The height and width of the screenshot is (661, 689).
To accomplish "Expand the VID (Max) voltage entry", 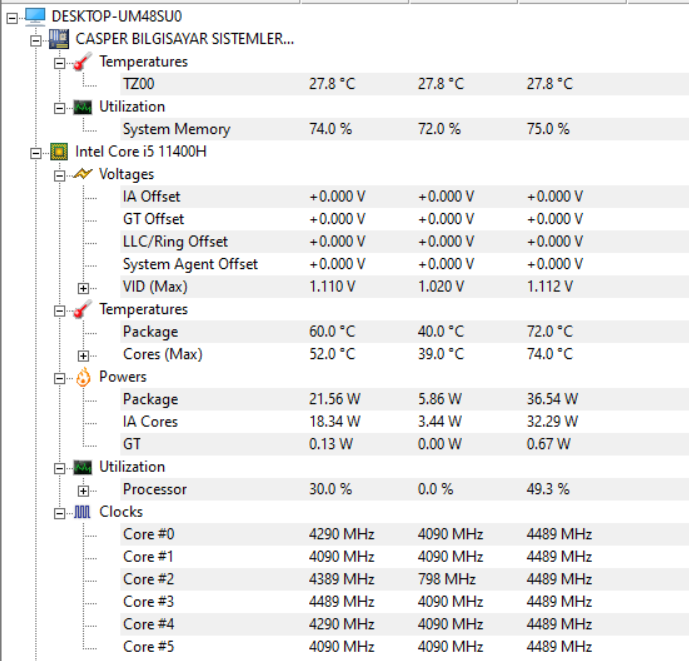I will 83,287.
